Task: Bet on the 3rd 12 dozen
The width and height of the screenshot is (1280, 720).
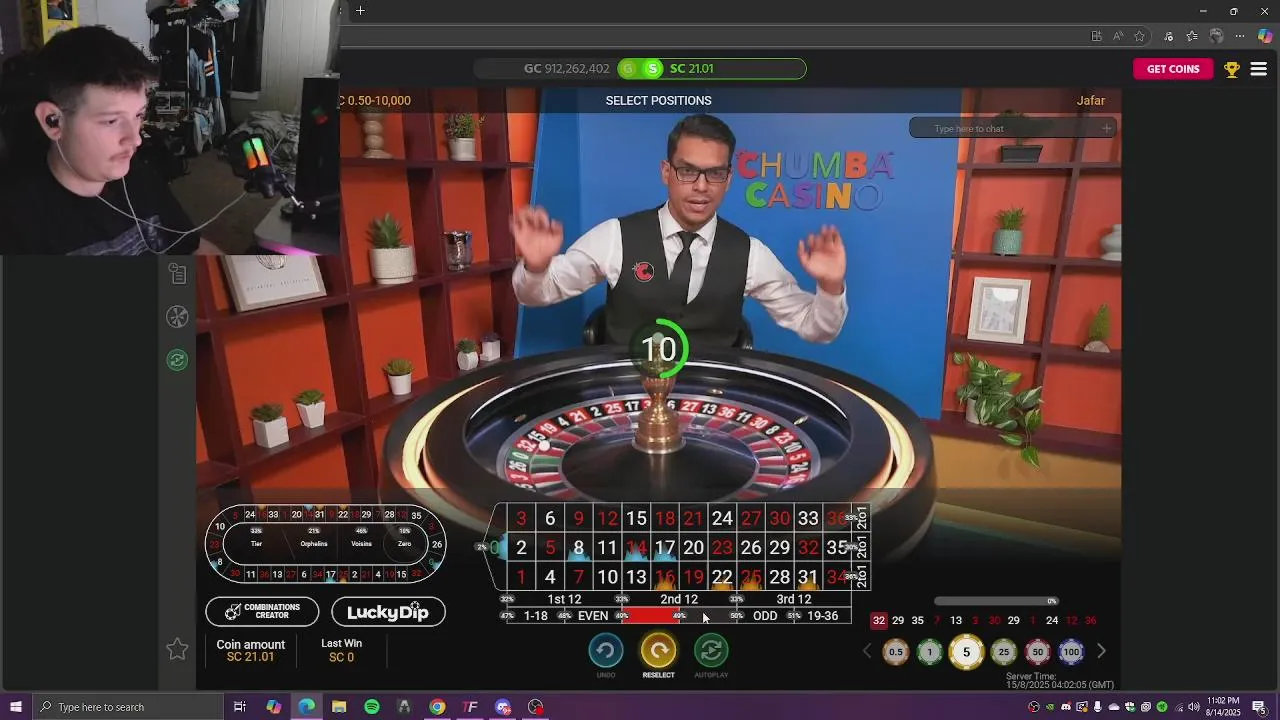Action: pyautogui.click(x=794, y=599)
